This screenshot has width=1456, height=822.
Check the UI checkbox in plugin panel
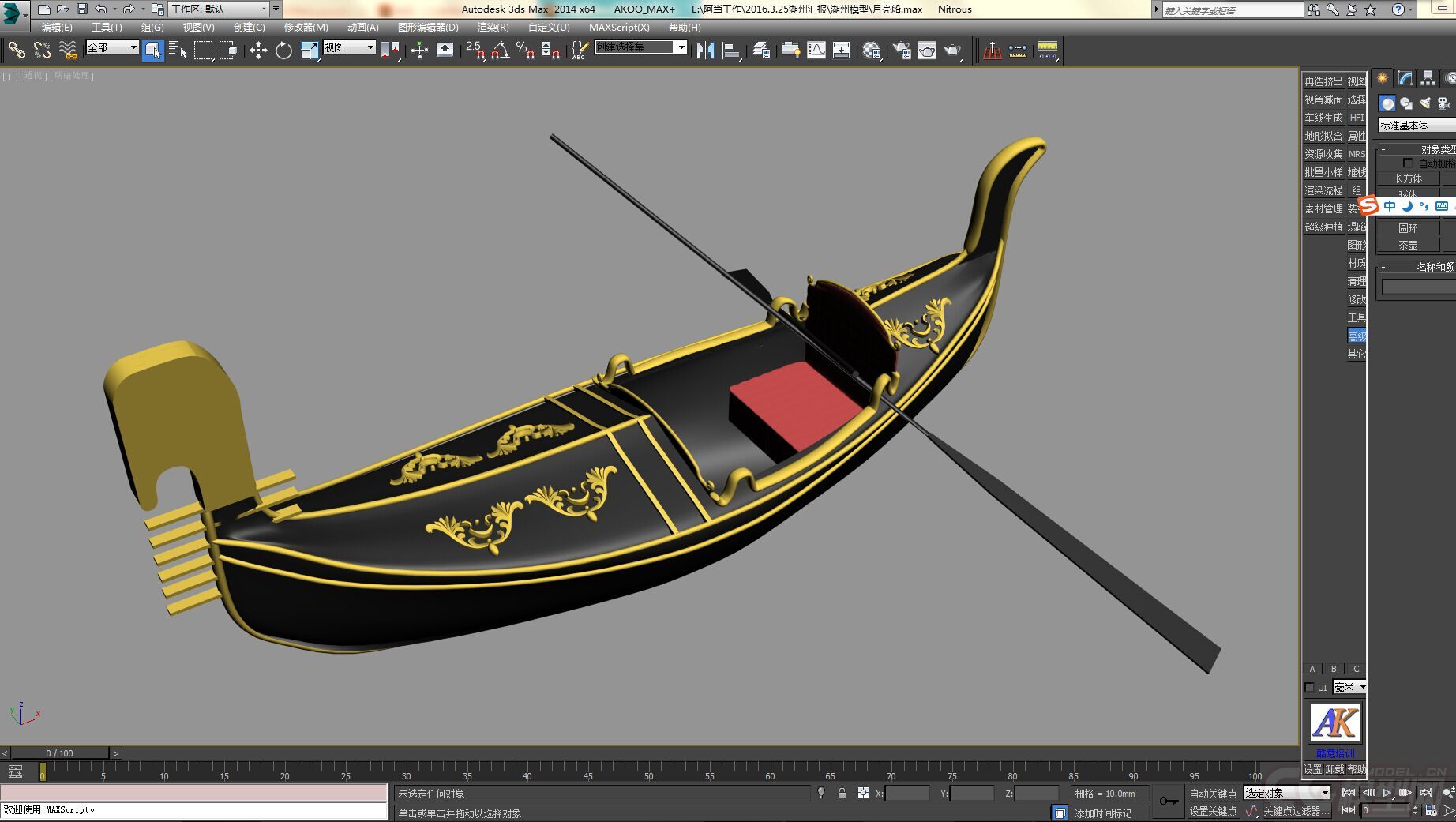click(x=1310, y=687)
